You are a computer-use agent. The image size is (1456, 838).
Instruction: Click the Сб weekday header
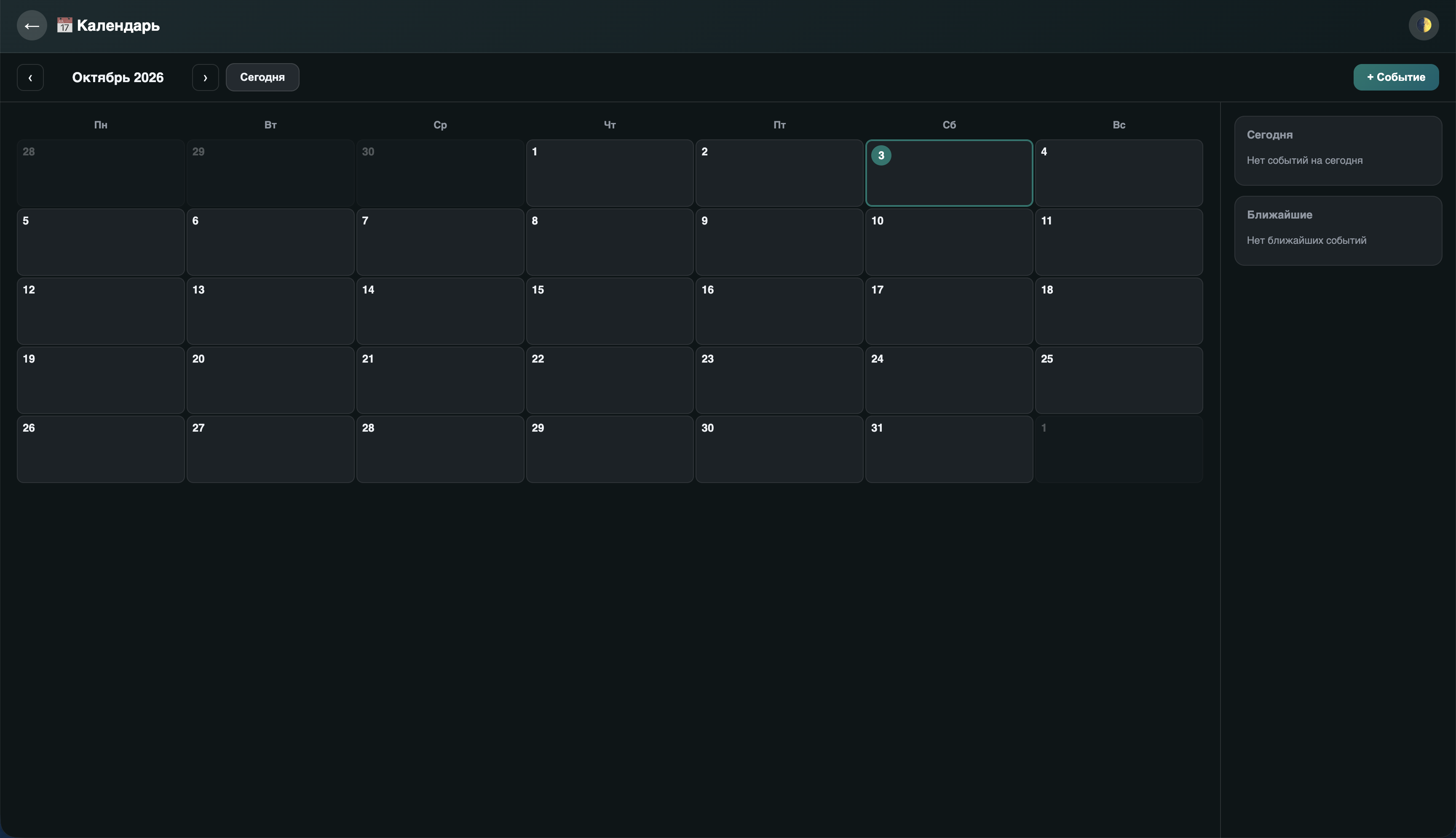pos(949,125)
